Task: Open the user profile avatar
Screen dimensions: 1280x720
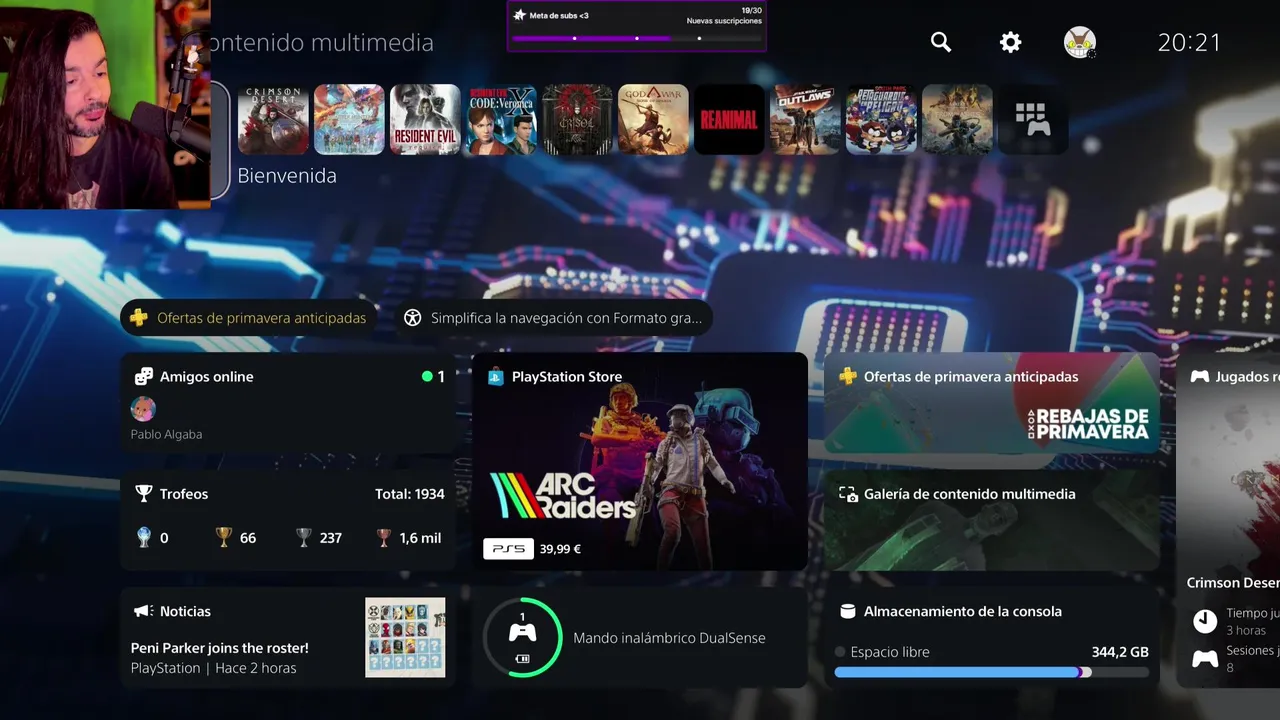Action: [1080, 42]
